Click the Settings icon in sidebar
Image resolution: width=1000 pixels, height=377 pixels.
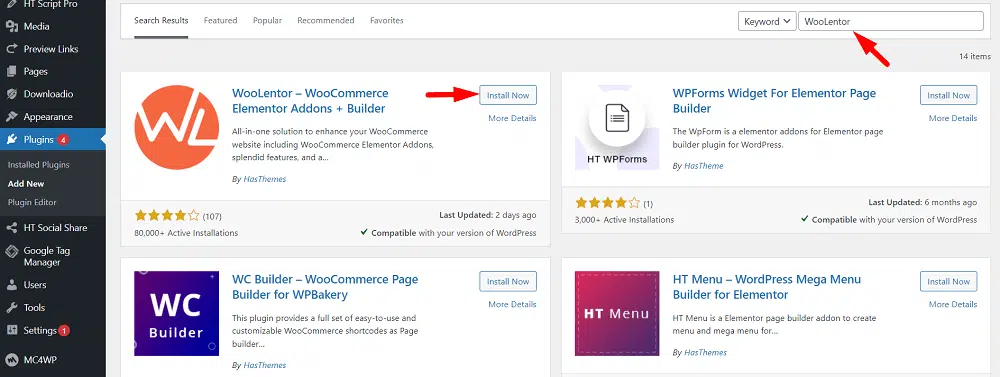pyautogui.click(x=11, y=330)
